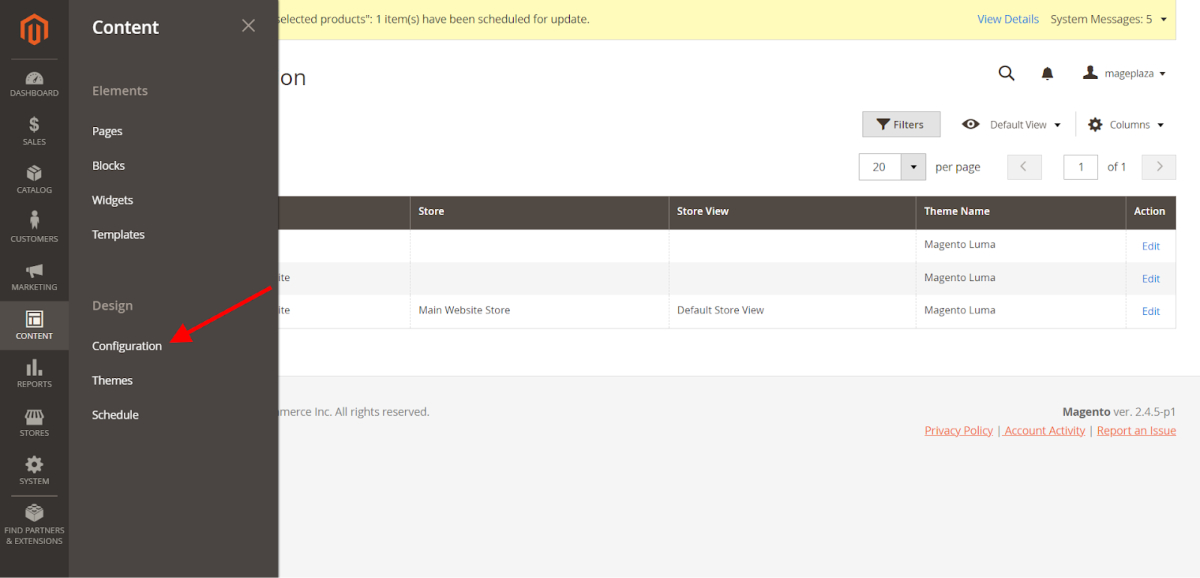Click the Action column header
Screen dimensions: 1200x578
[1150, 212]
